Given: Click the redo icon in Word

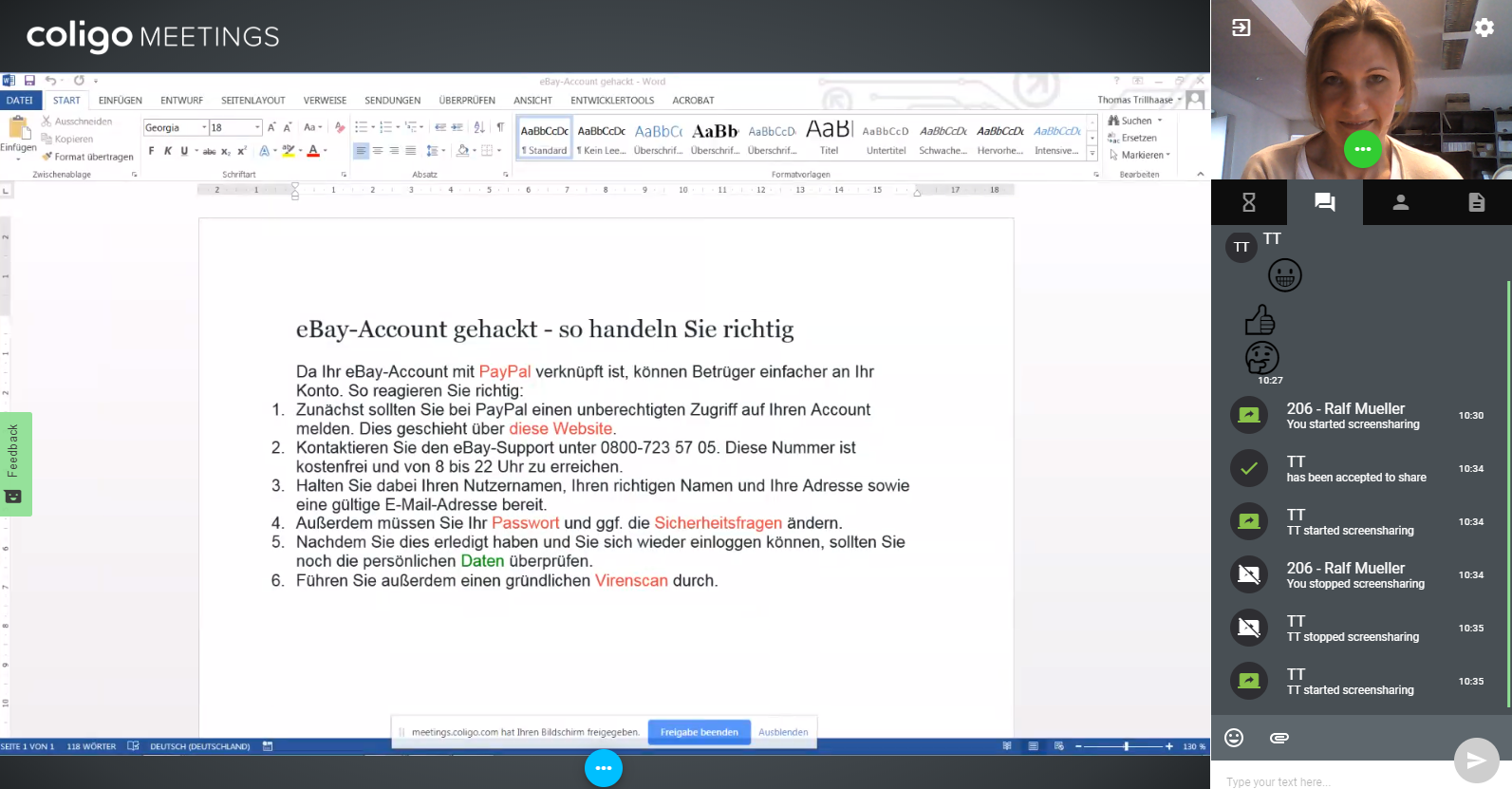Looking at the screenshot, I should (79, 81).
